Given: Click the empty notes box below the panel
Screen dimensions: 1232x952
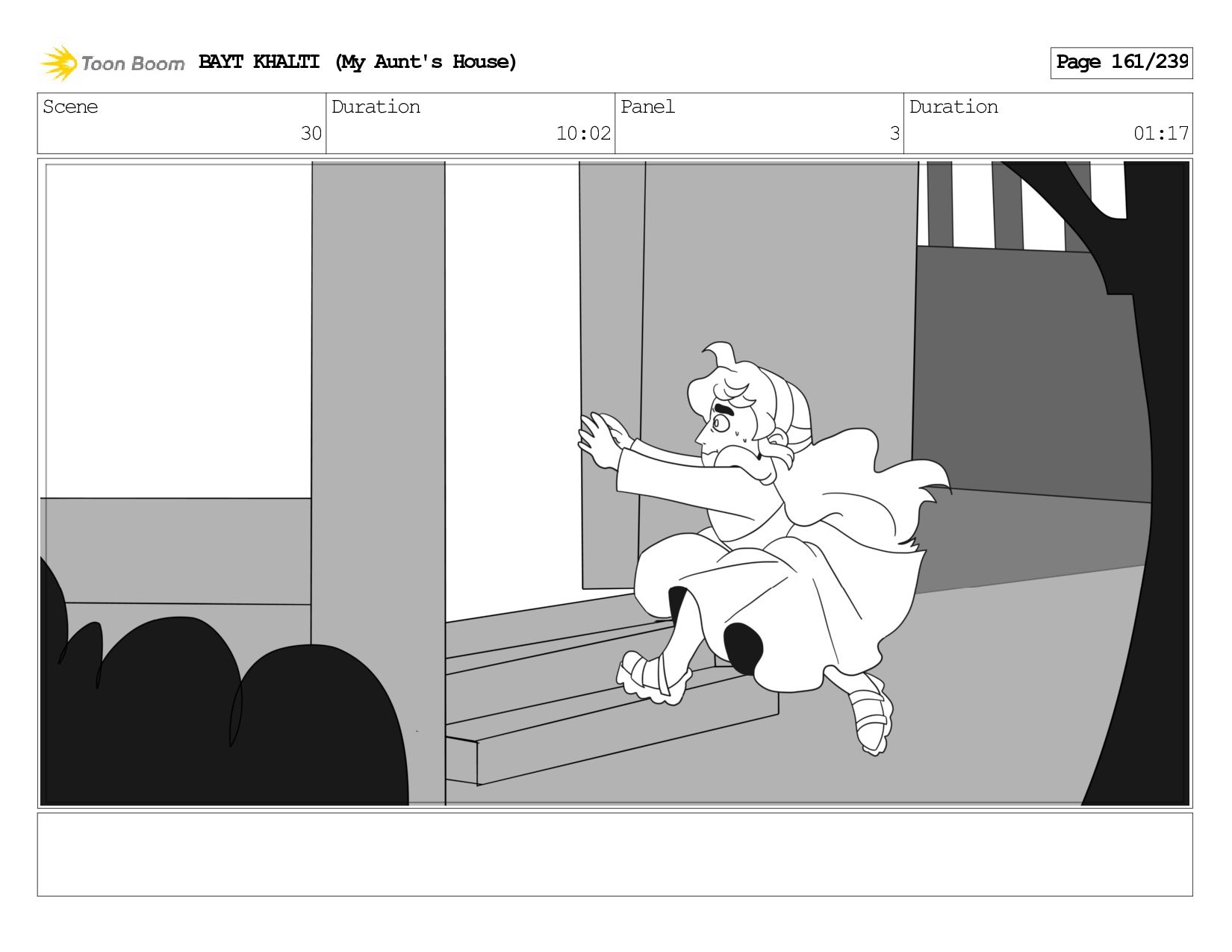Looking at the screenshot, I should tap(615, 854).
